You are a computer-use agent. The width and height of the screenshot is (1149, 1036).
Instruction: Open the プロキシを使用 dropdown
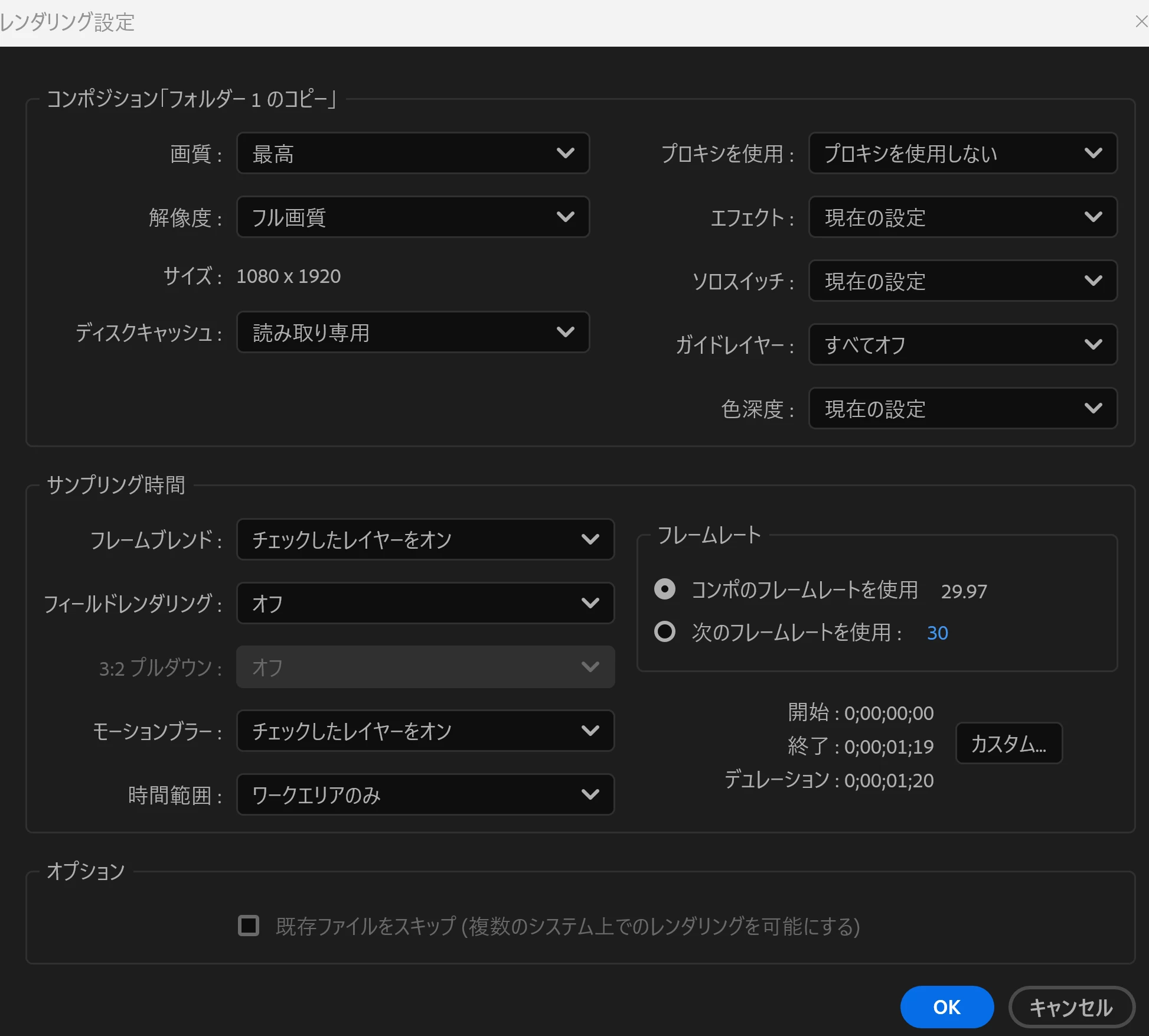pos(962,154)
